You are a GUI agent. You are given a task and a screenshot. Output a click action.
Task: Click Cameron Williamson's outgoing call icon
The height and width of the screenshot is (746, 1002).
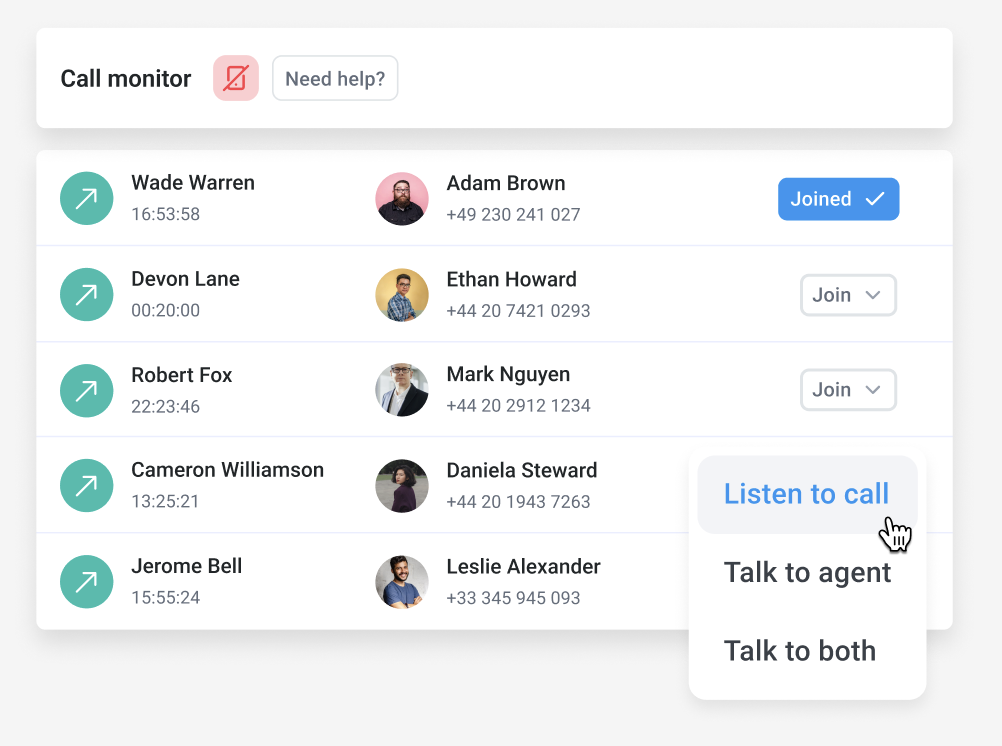tap(87, 486)
